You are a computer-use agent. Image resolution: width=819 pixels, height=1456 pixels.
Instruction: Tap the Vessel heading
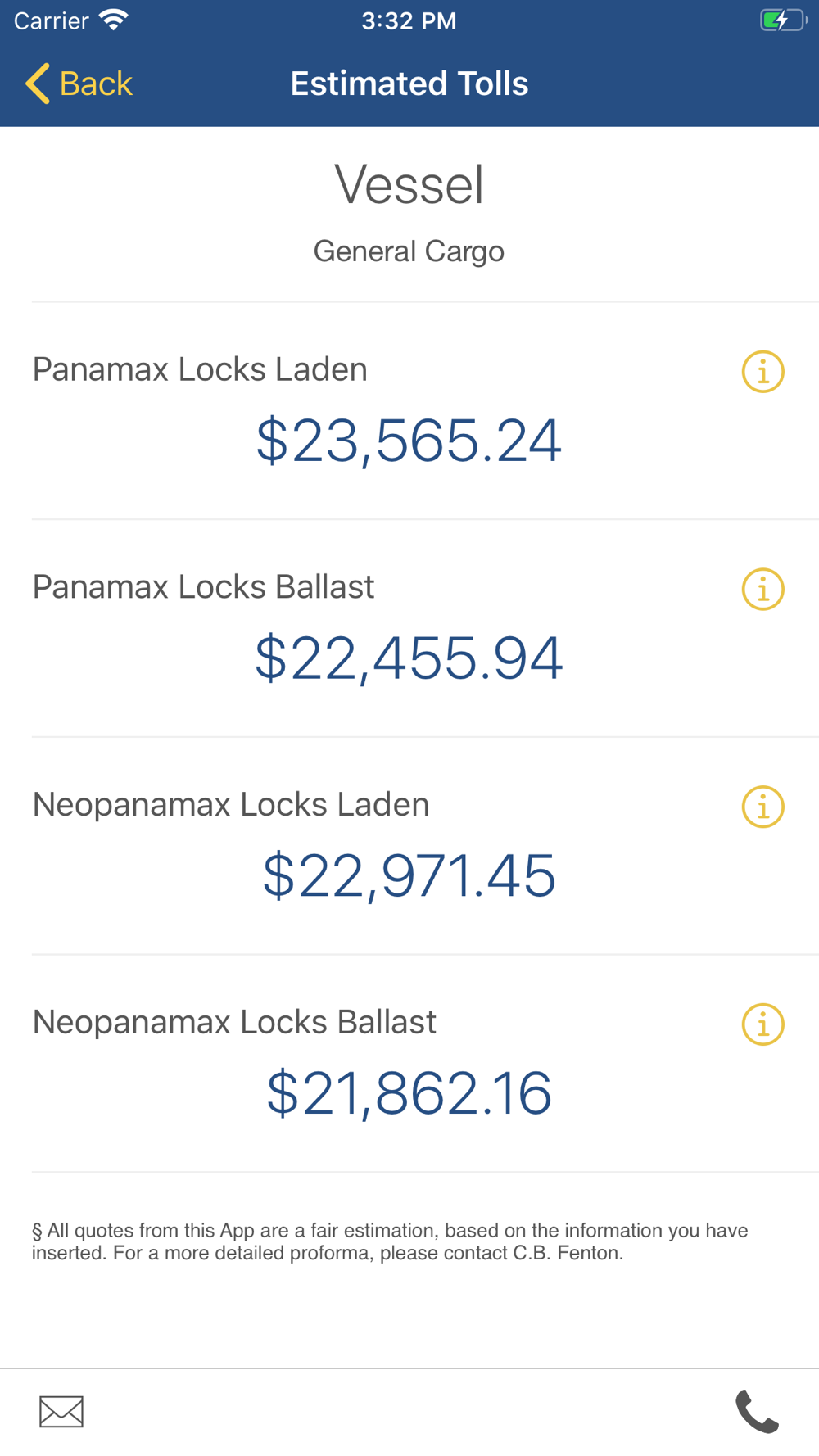point(409,185)
